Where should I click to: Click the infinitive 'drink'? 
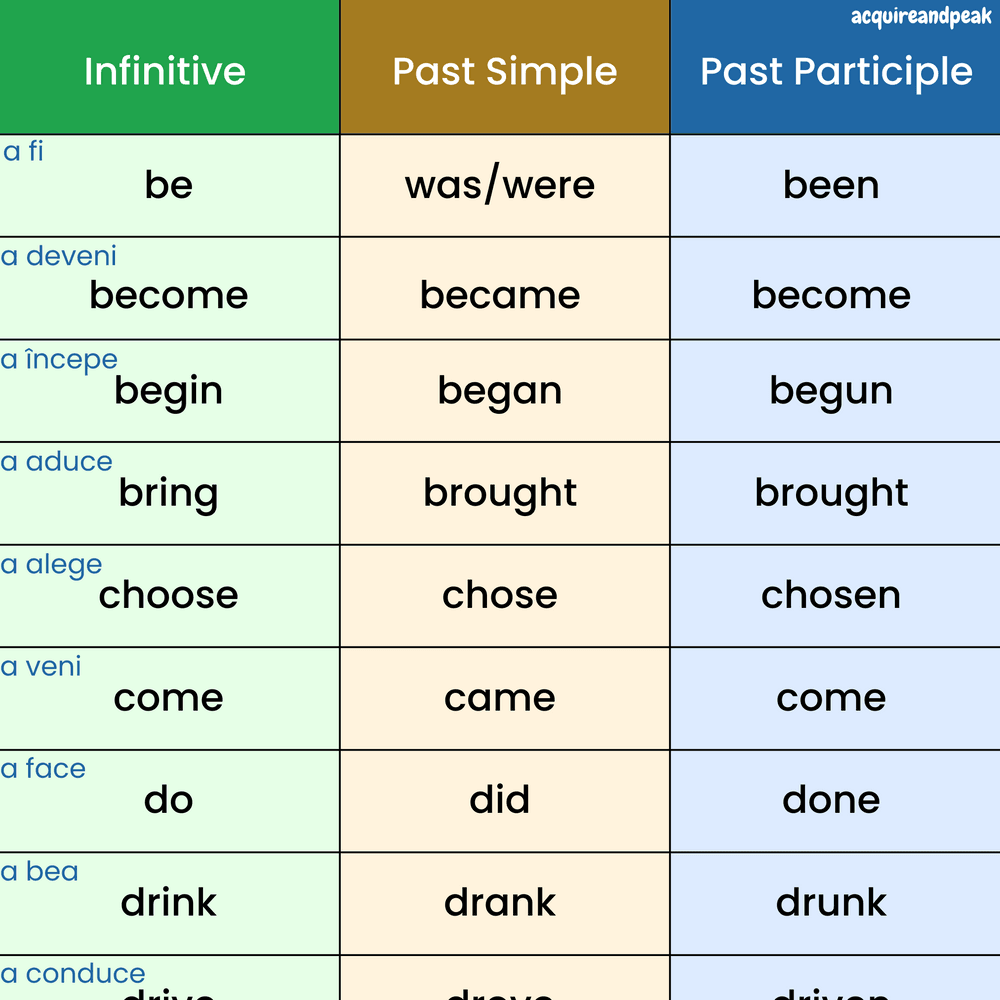coord(168,902)
